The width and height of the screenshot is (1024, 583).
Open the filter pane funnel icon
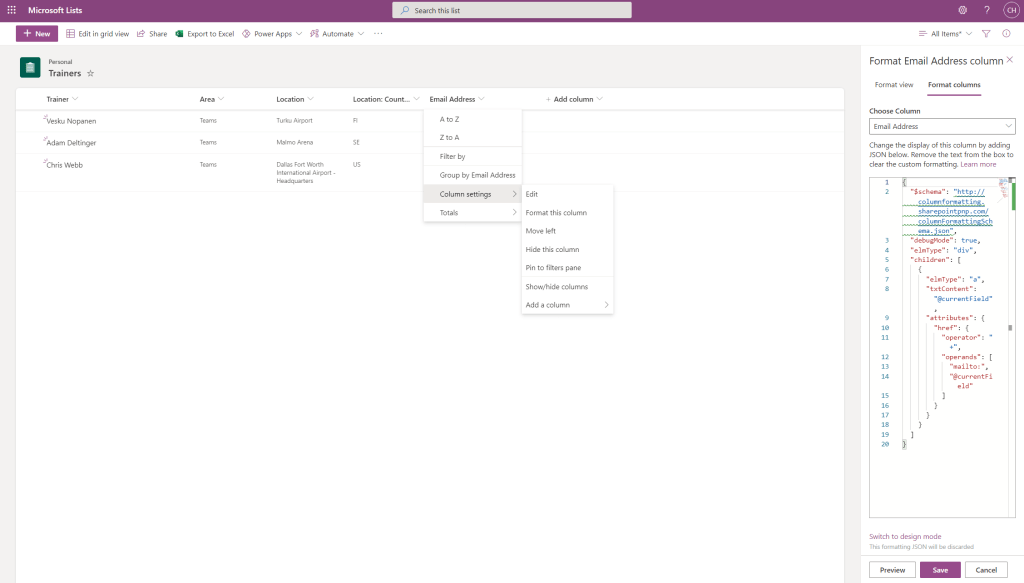[986, 34]
